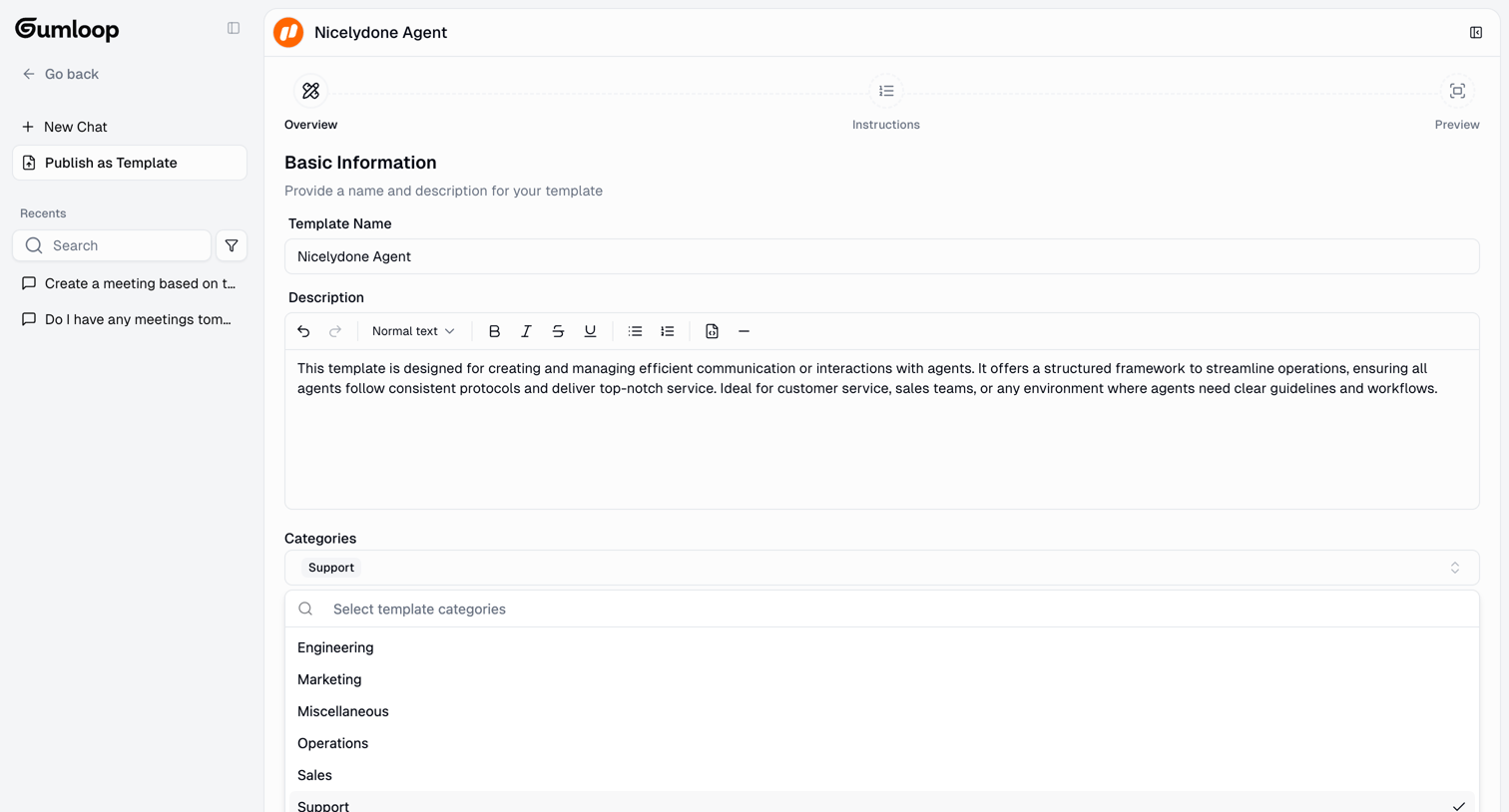Open chat 'Create a meeting based on t...'
Viewport: 1509px width, 812px height.
click(130, 283)
